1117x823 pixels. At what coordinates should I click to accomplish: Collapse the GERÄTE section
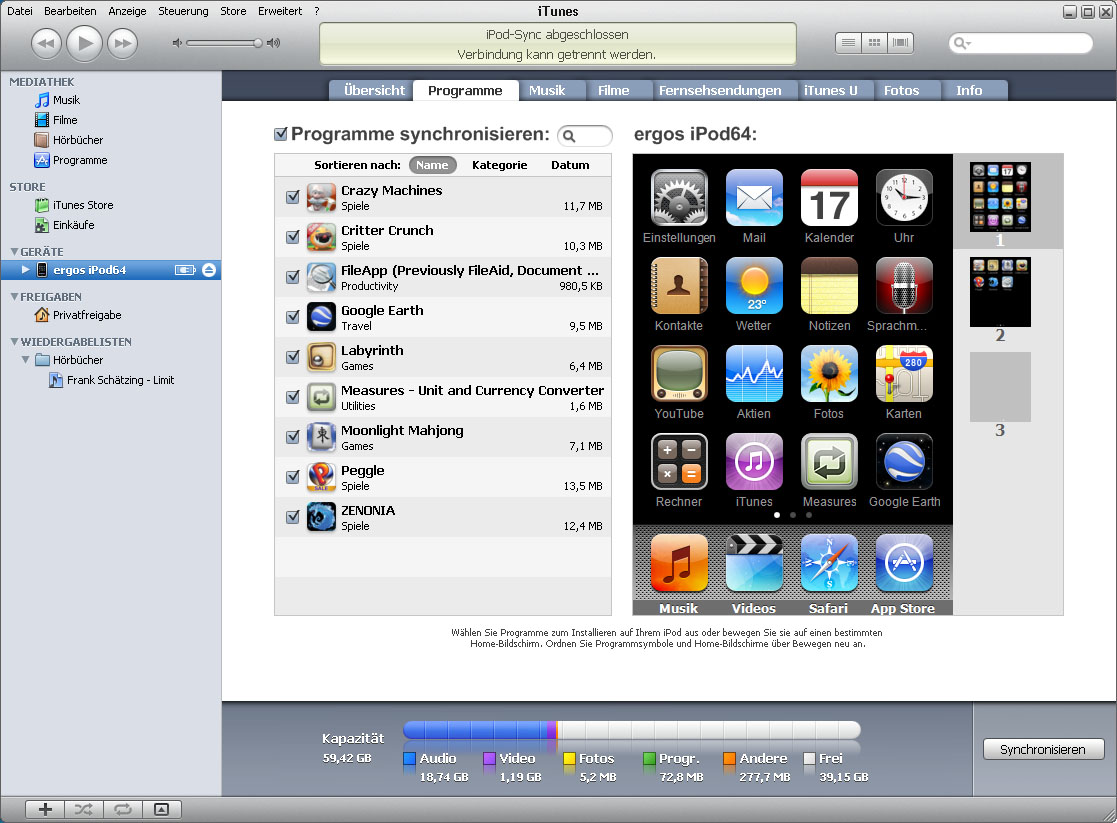(14, 252)
